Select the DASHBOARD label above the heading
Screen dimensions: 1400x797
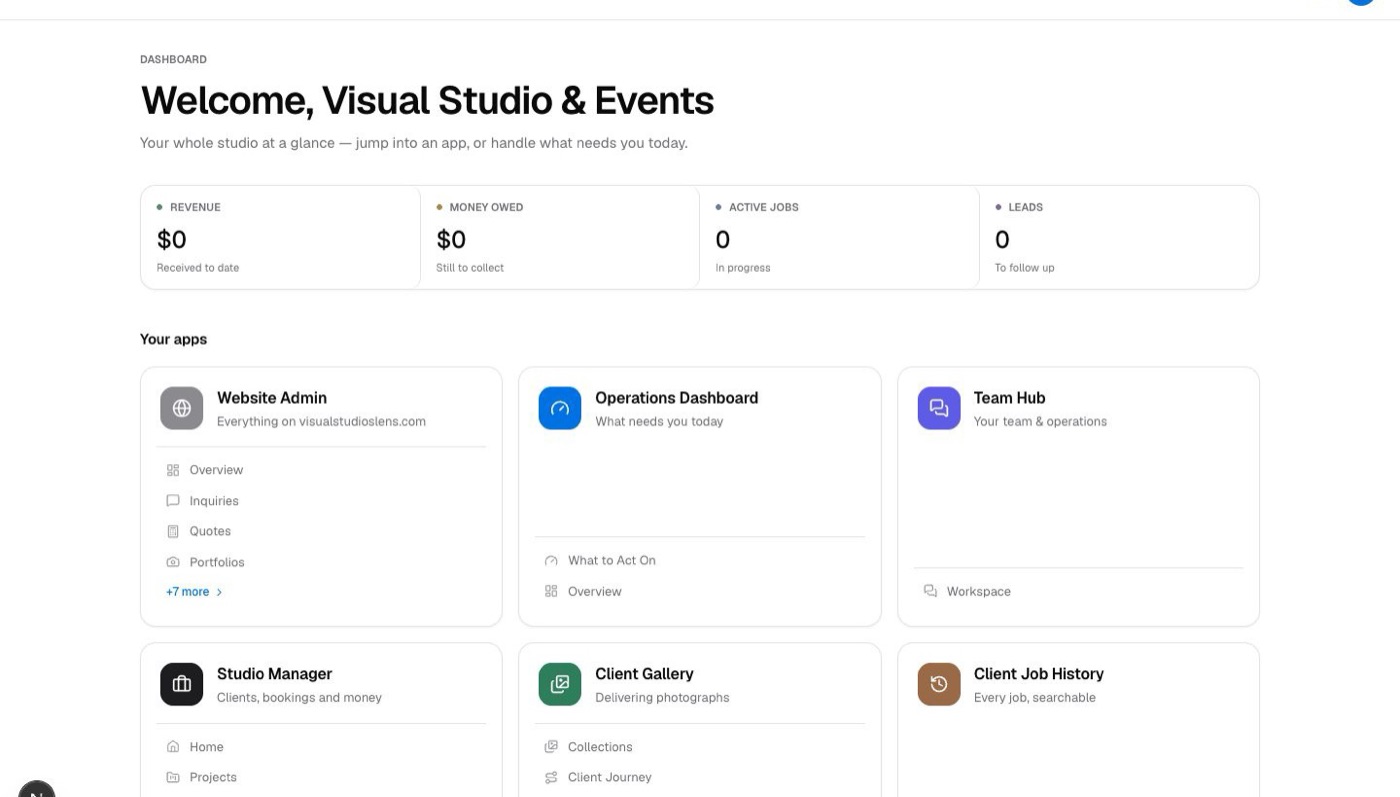[x=174, y=60]
